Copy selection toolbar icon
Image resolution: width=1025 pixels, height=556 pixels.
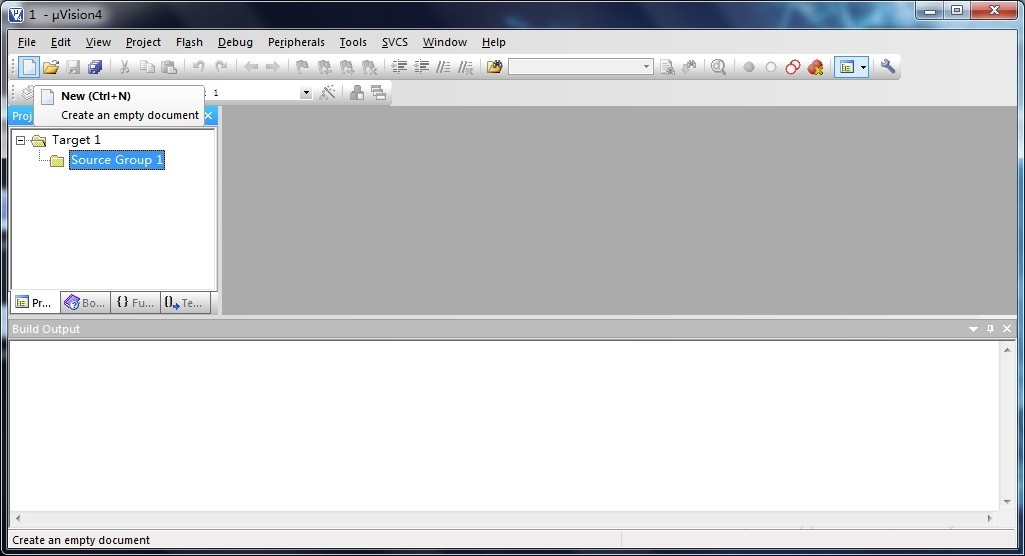pyautogui.click(x=147, y=67)
